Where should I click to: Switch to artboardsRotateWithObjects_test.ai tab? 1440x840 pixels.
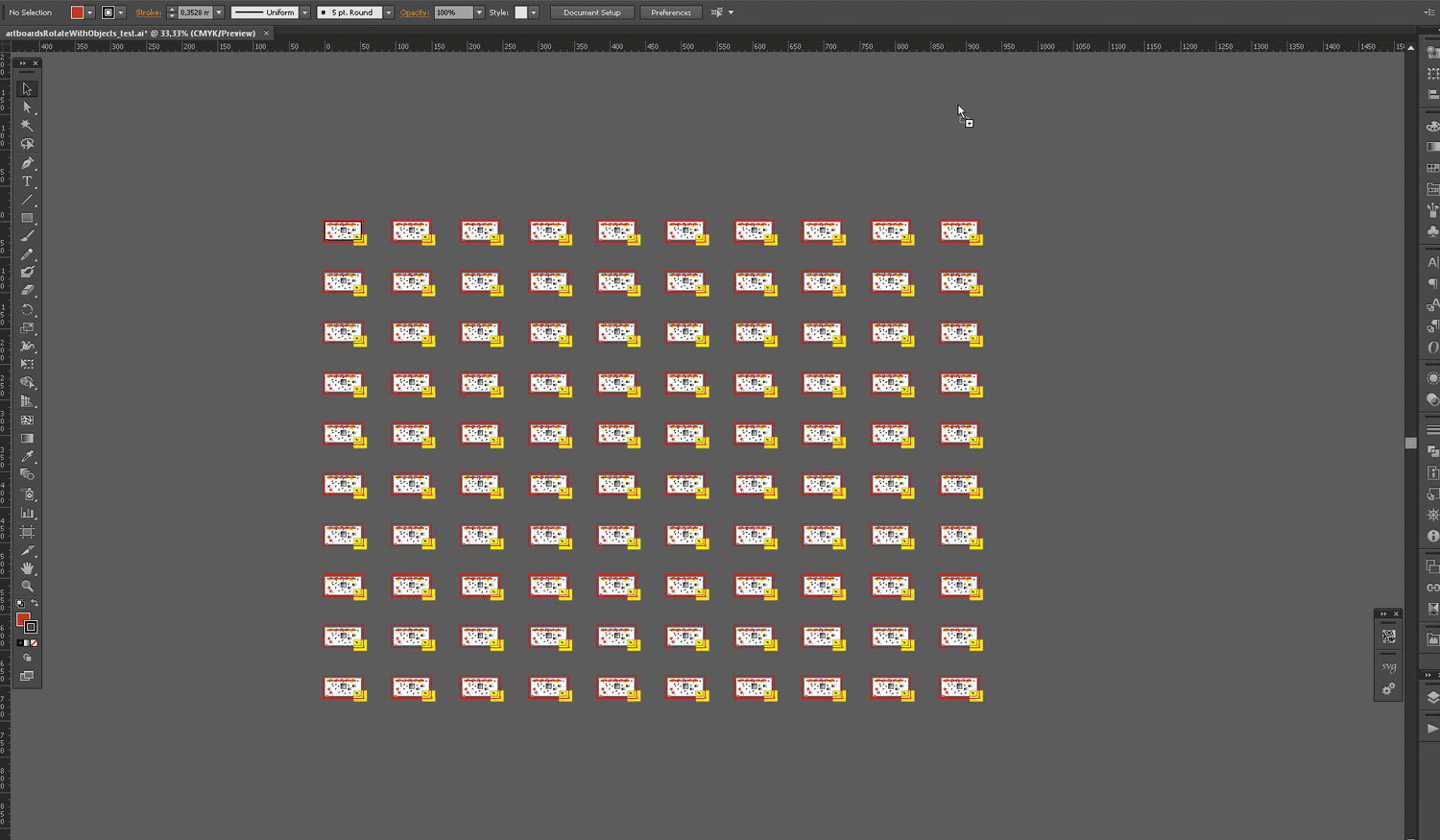pyautogui.click(x=131, y=34)
